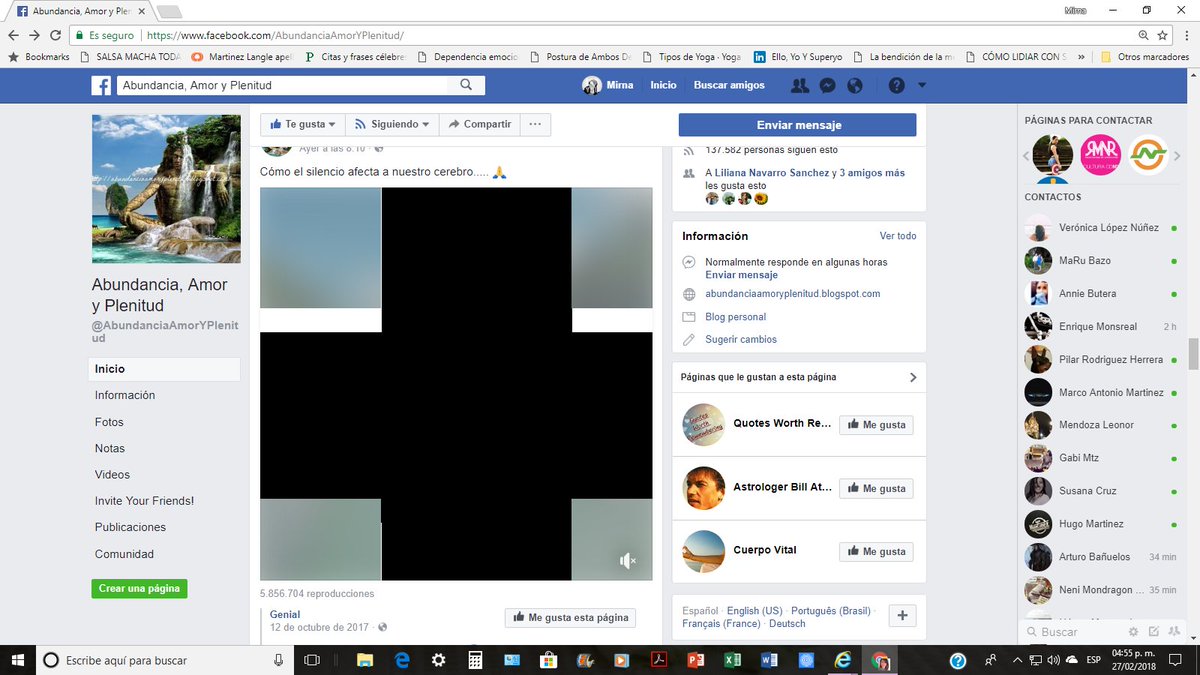Open chat with Verónica López Núñez
This screenshot has height=675, width=1200.
pos(1102,228)
